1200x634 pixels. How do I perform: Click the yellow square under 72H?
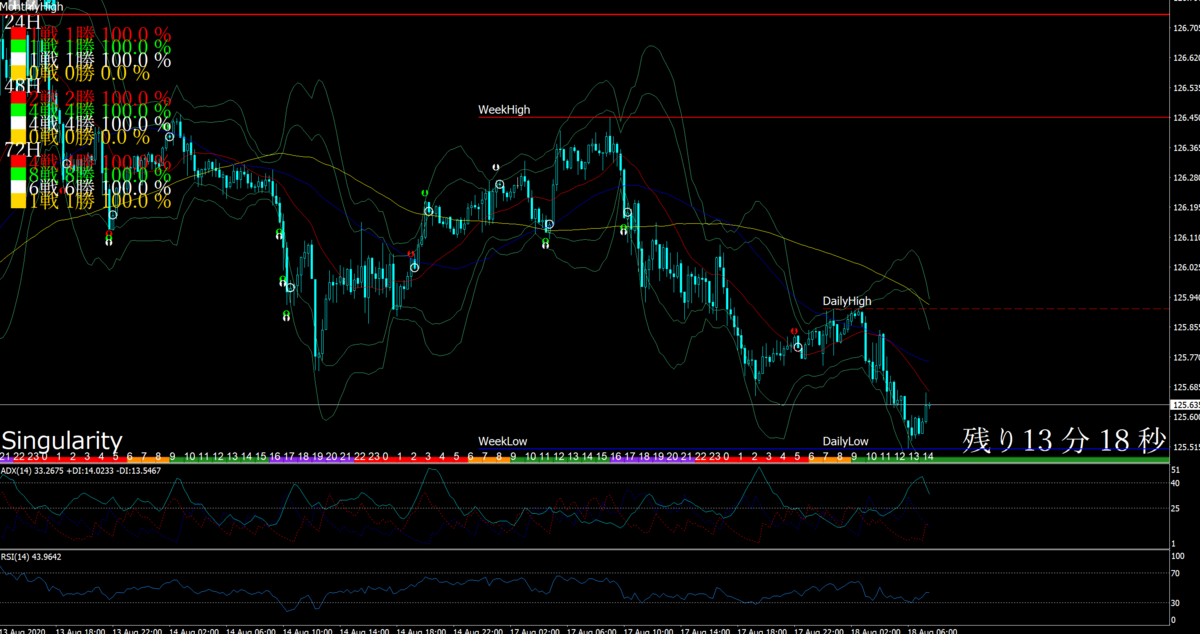point(19,201)
